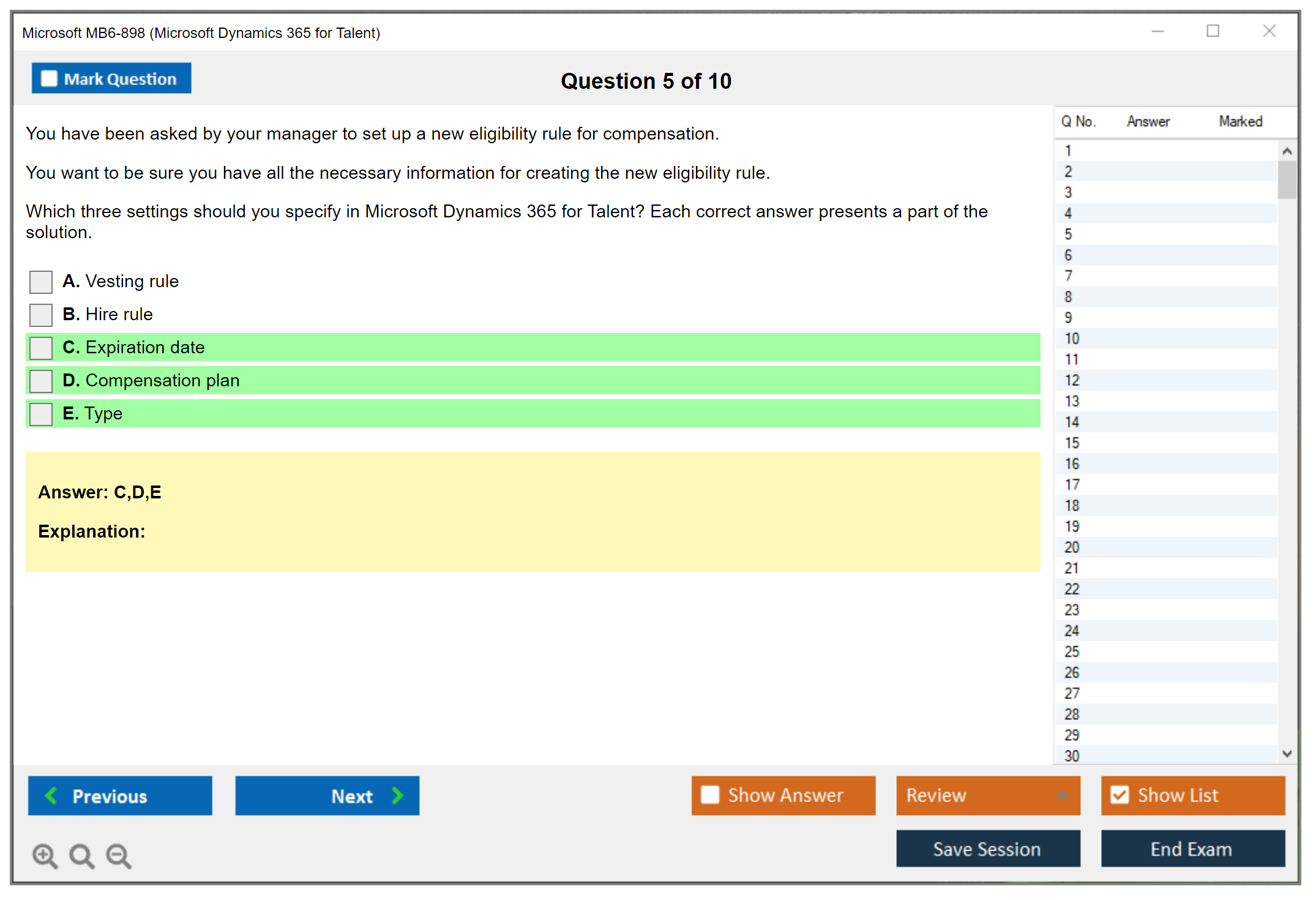Check answer C Expiration date

(x=41, y=348)
